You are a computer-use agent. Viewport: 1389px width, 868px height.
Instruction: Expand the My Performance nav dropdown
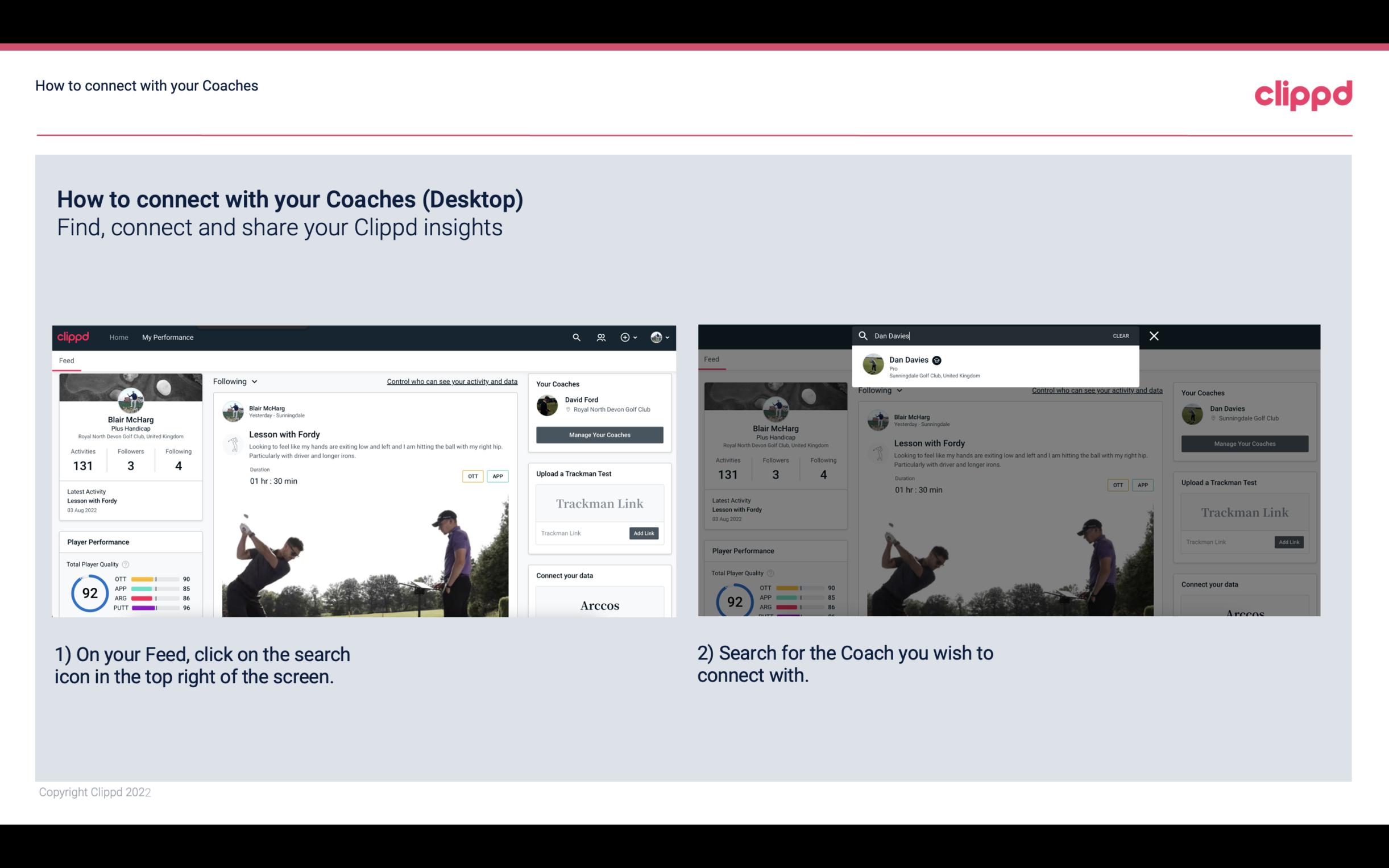pyautogui.click(x=167, y=337)
